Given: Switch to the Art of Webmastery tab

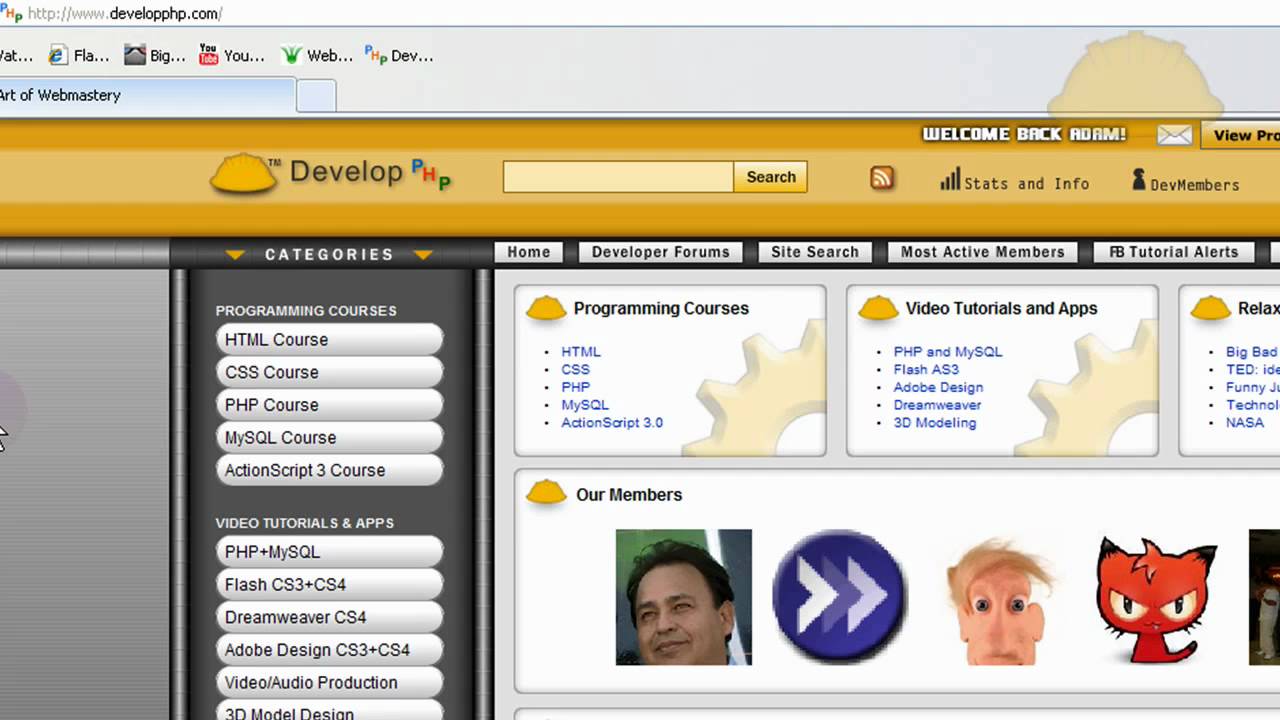Looking at the screenshot, I should pos(147,96).
